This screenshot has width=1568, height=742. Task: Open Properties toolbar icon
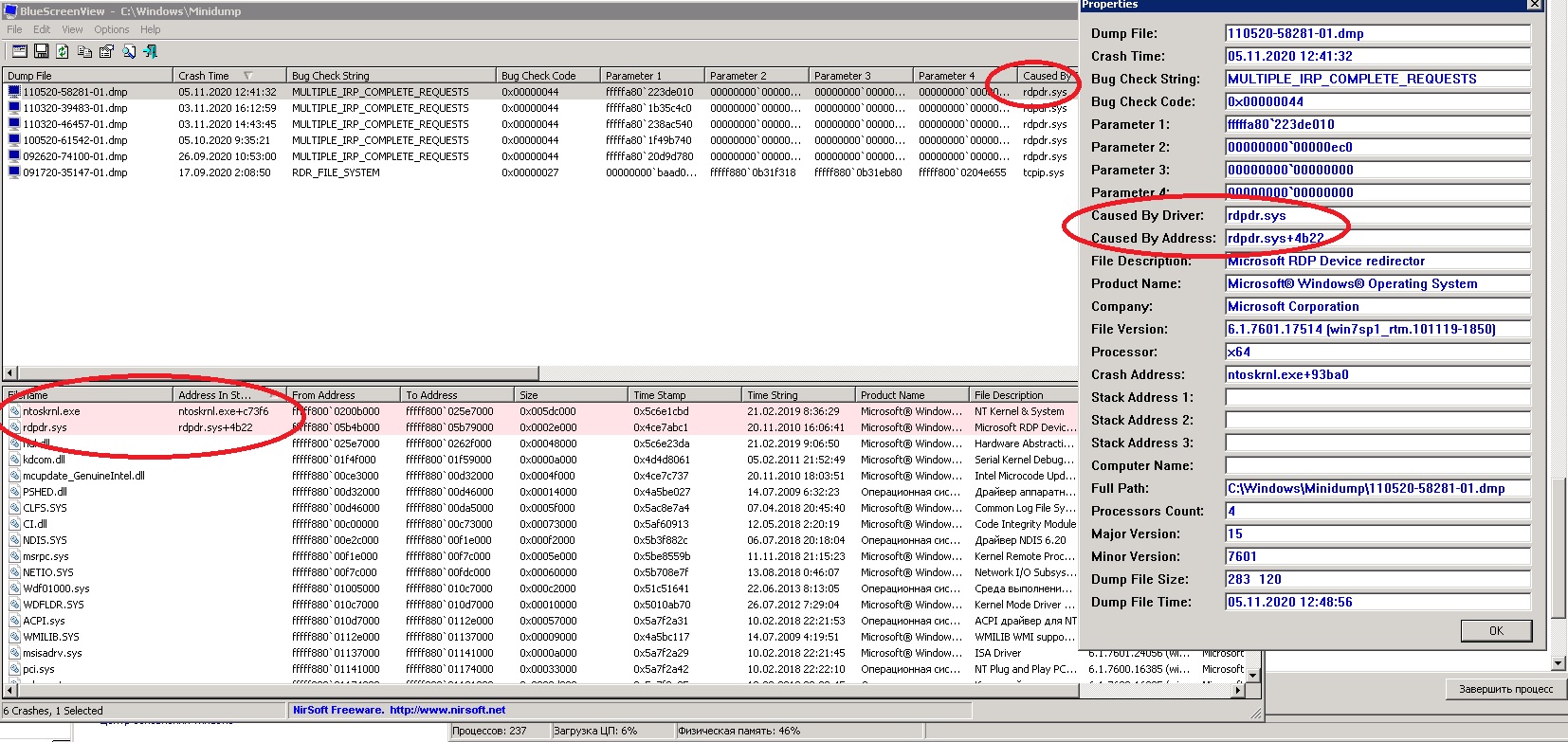[106, 51]
